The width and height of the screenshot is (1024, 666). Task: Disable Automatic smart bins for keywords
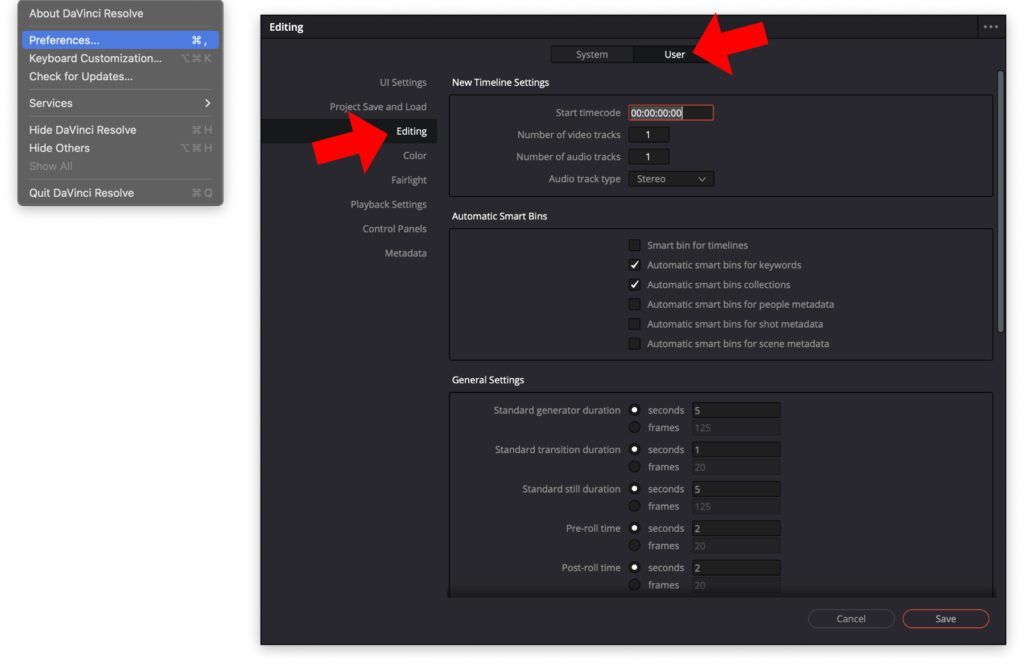[635, 264]
